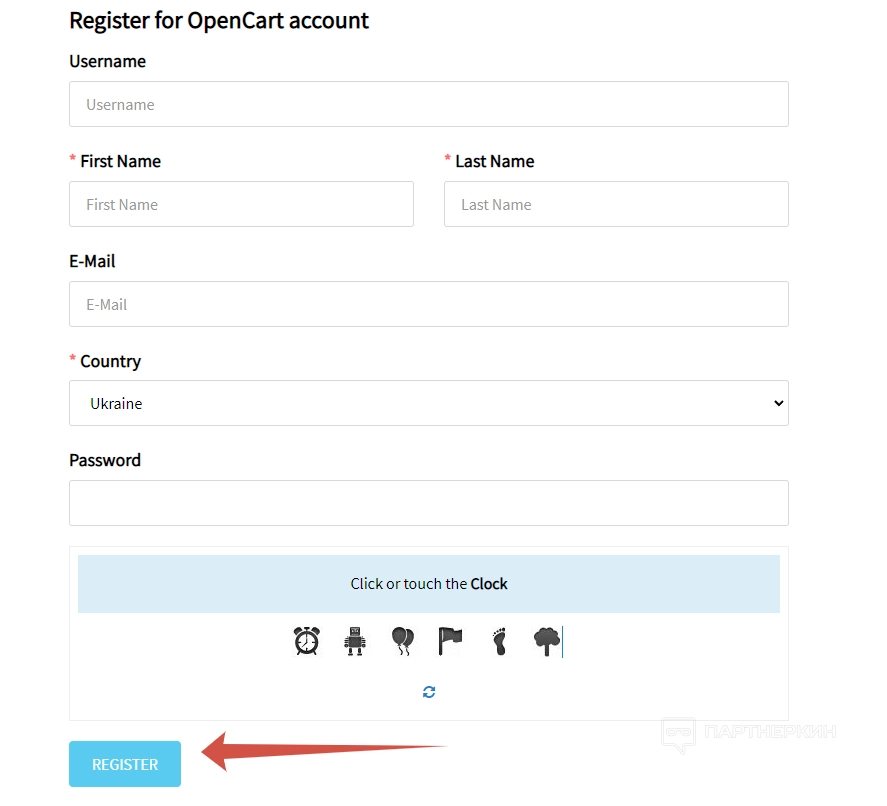The image size is (887, 806).
Task: Focus the E-Mail input field
Action: (428, 304)
